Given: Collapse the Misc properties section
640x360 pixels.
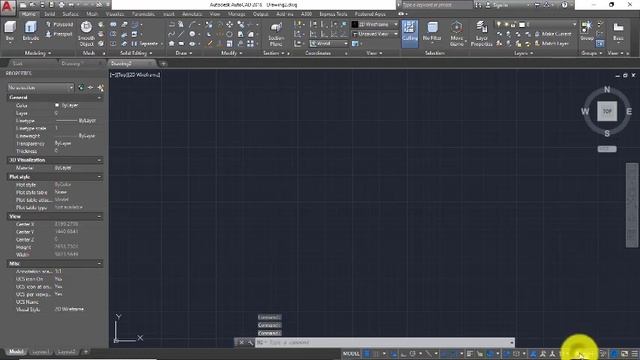Looking at the screenshot, I should pyautogui.click(x=99, y=264).
